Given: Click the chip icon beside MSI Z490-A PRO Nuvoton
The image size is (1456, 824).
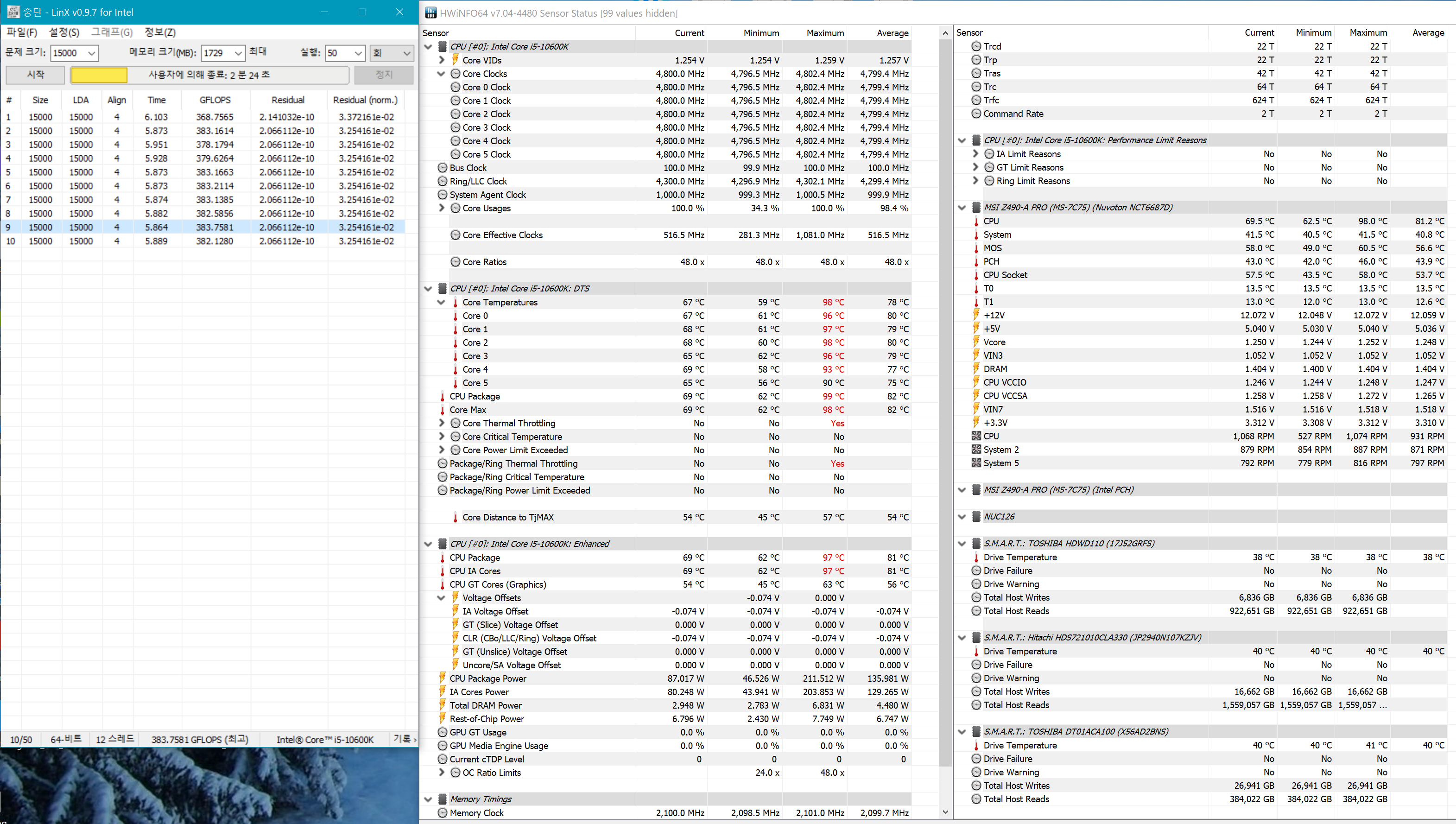Looking at the screenshot, I should [976, 207].
